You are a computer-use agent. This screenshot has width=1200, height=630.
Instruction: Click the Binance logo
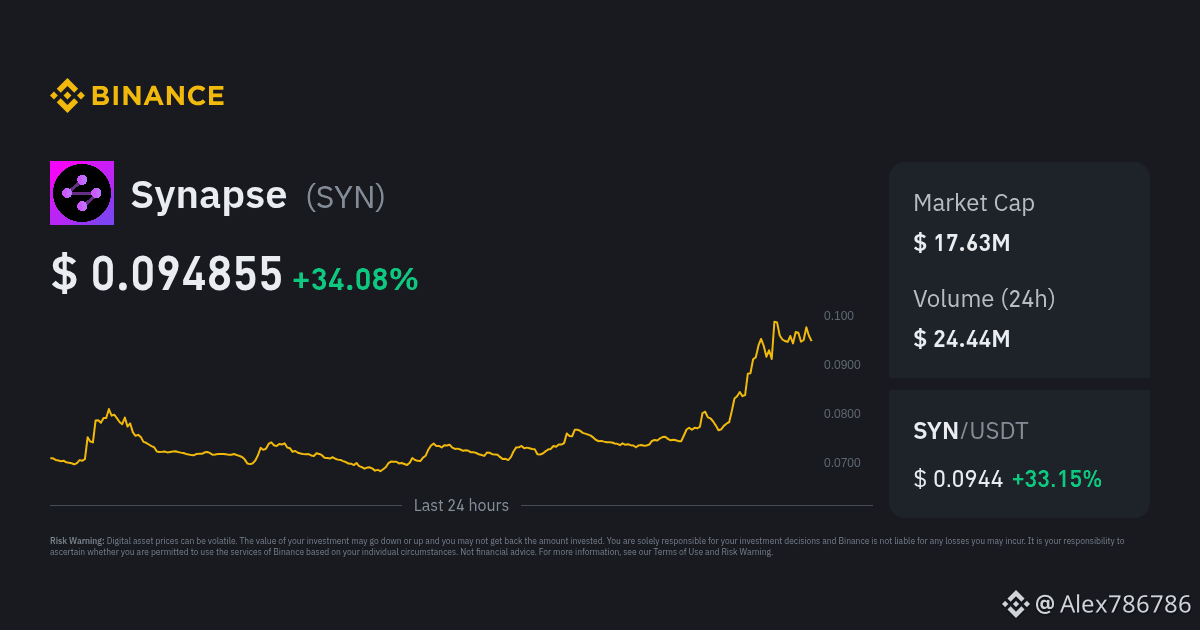[x=137, y=96]
